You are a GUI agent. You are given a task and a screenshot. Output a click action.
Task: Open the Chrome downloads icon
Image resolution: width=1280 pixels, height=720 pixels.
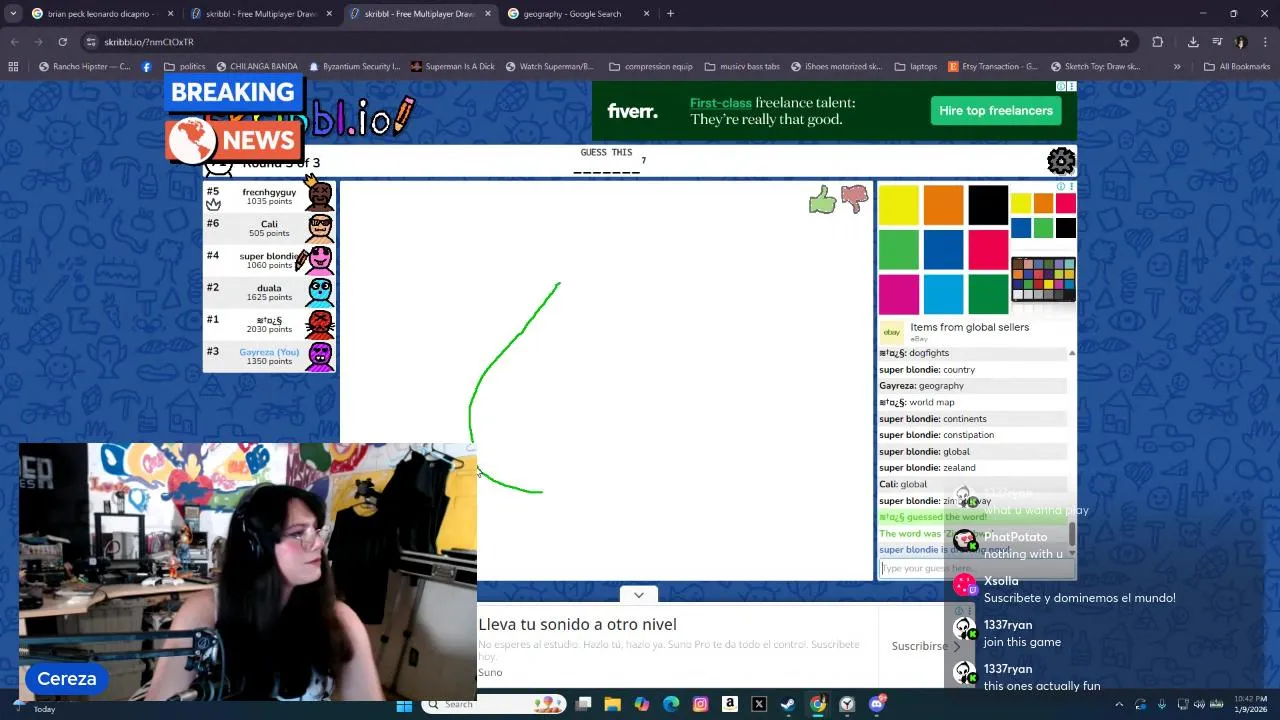coord(1193,42)
